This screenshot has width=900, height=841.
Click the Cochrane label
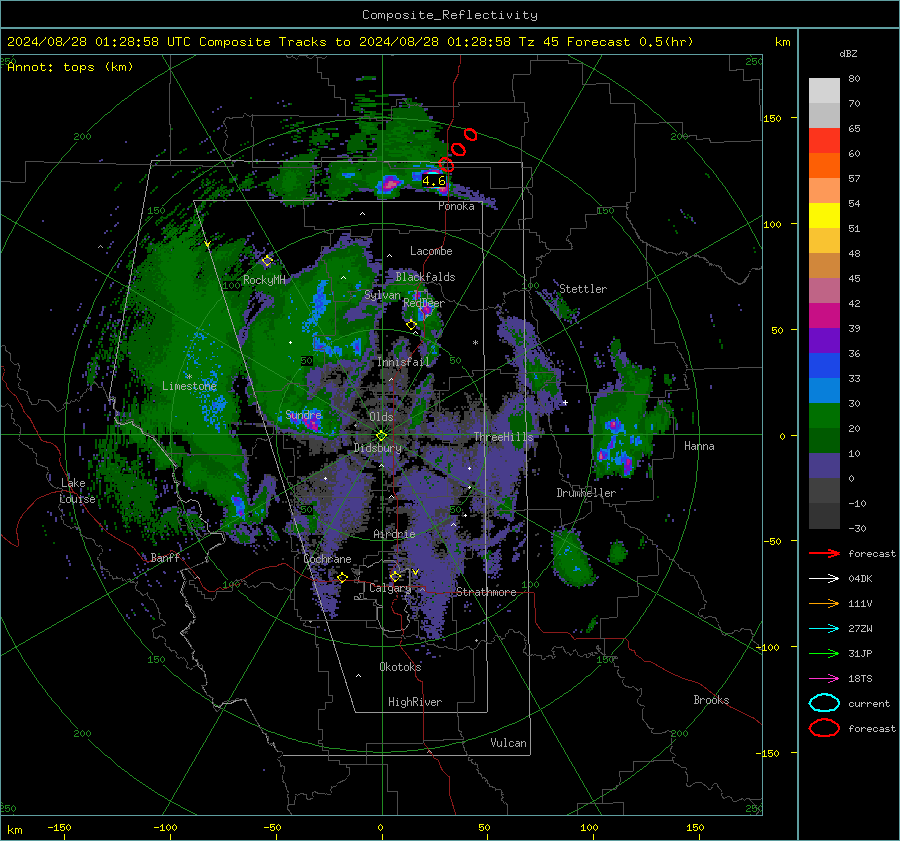pyautogui.click(x=327, y=559)
